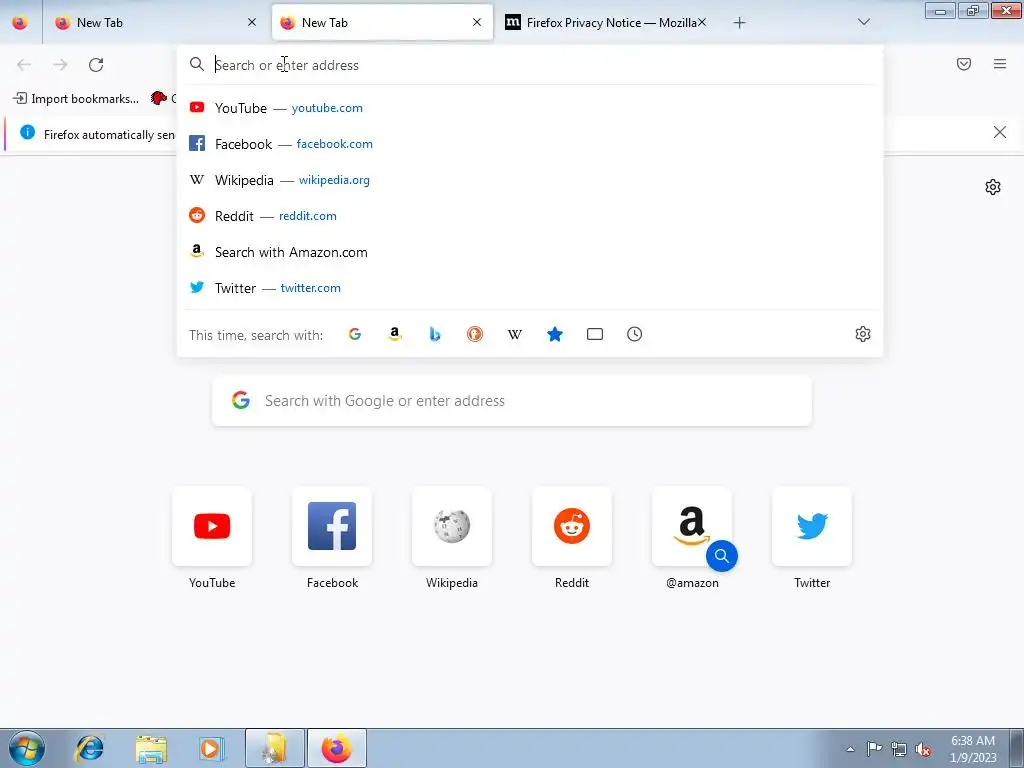Open the Action Center flag icon
Image resolution: width=1024 pixels, height=768 pixels.
(874, 749)
